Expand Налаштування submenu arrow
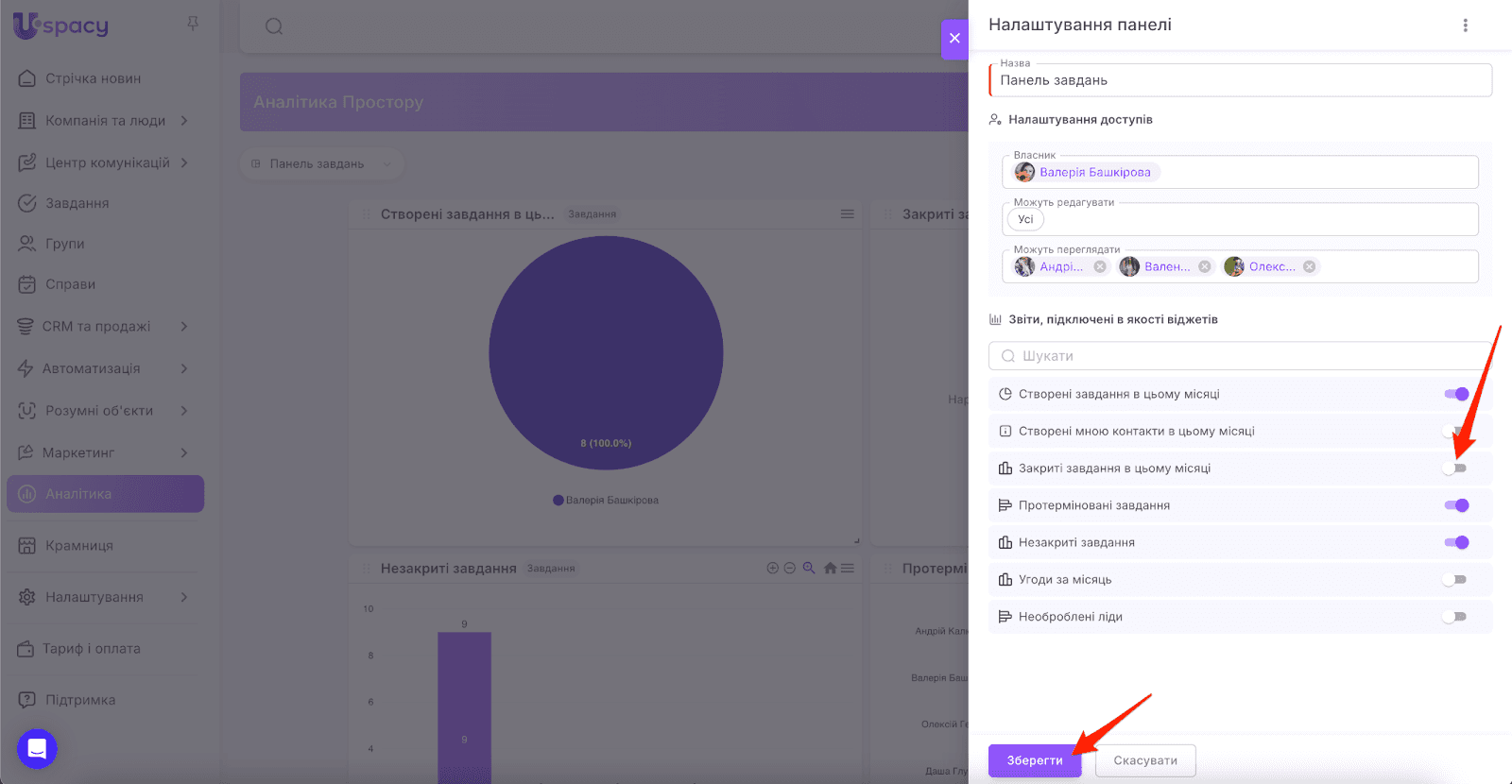Screen dimensions: 1512x784 point(184,597)
